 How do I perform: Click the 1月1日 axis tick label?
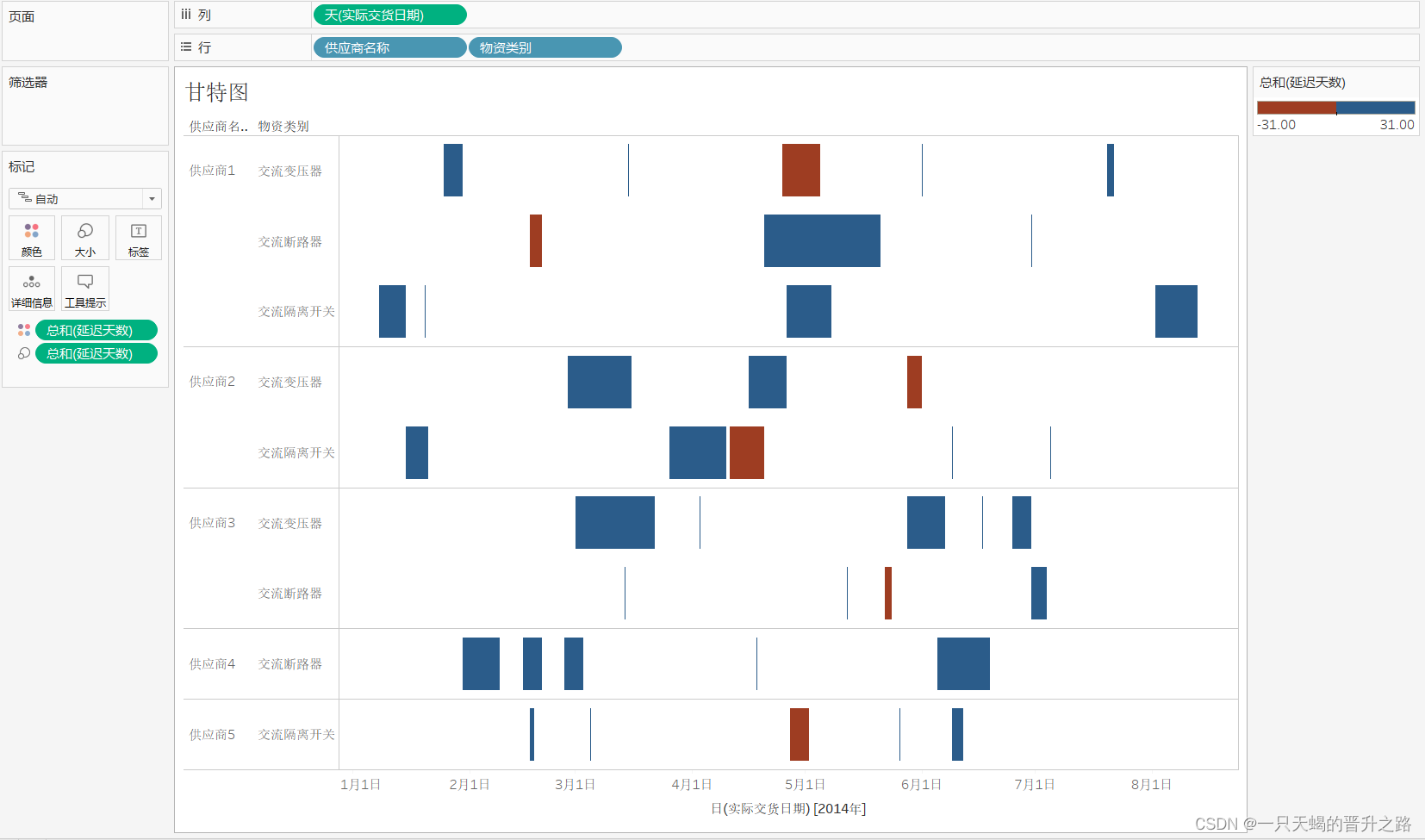[x=360, y=785]
